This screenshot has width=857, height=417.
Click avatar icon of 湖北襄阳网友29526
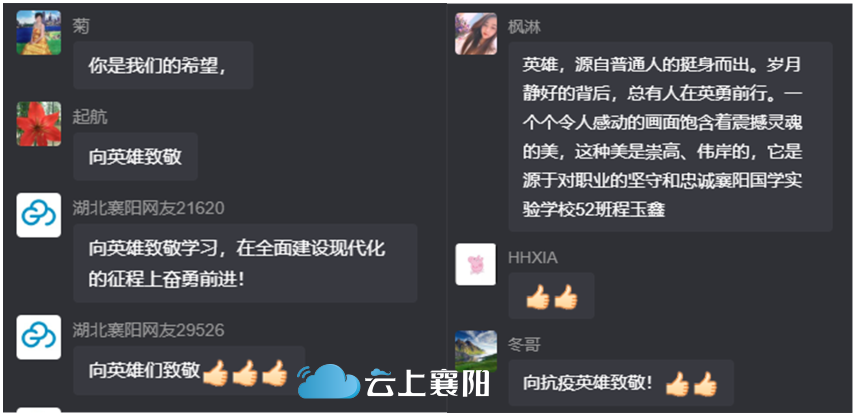39,337
